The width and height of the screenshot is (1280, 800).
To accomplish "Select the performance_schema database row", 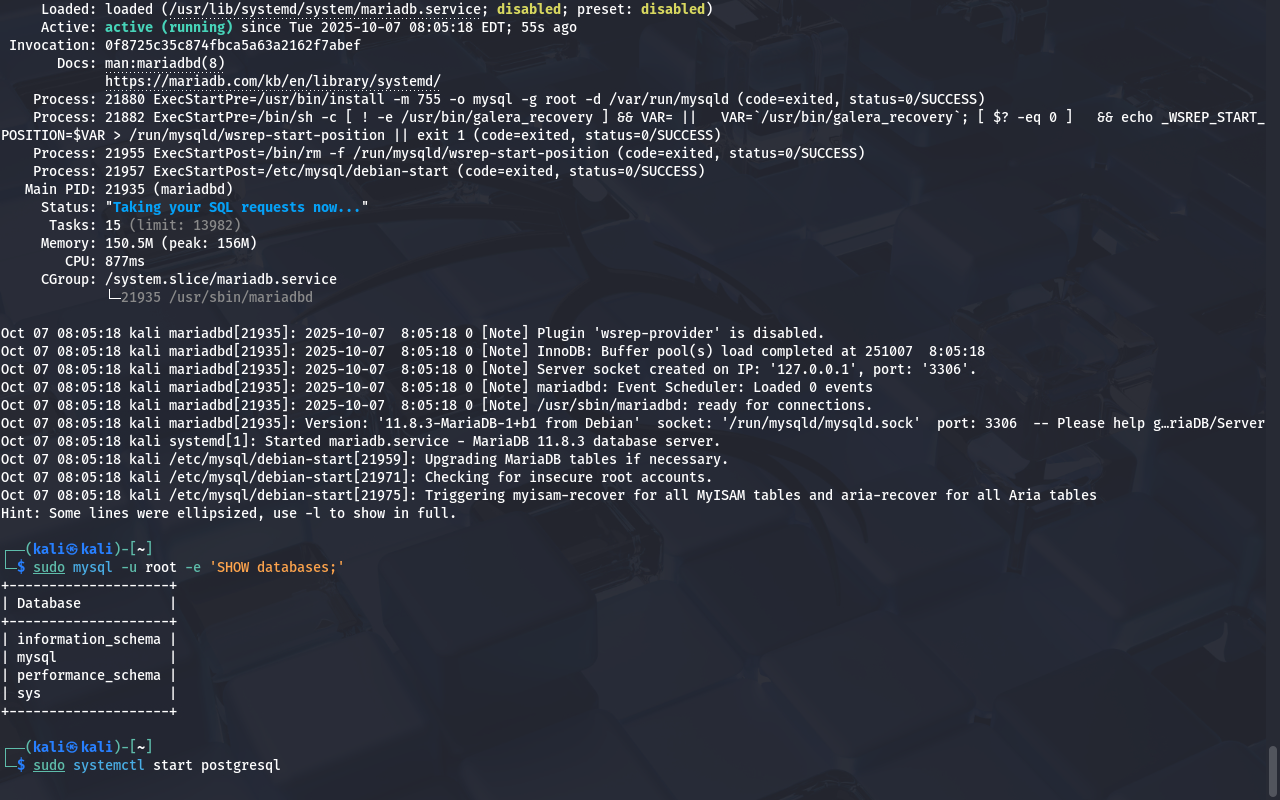I will pyautogui.click(x=88, y=675).
